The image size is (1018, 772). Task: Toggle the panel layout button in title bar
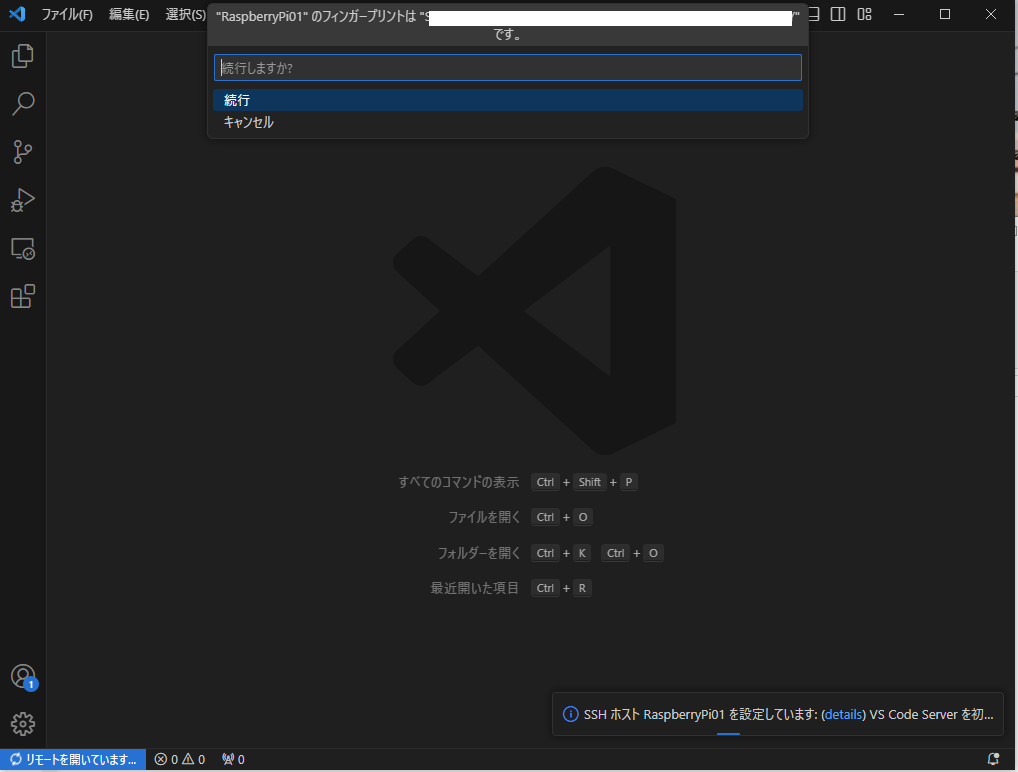[814, 14]
